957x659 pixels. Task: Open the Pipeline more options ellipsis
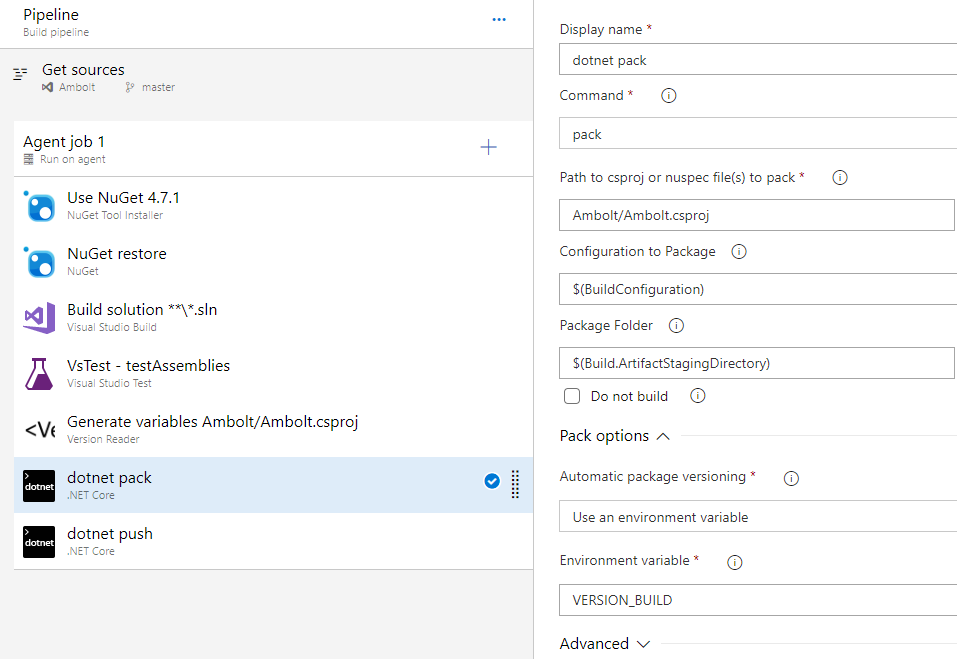tap(499, 20)
